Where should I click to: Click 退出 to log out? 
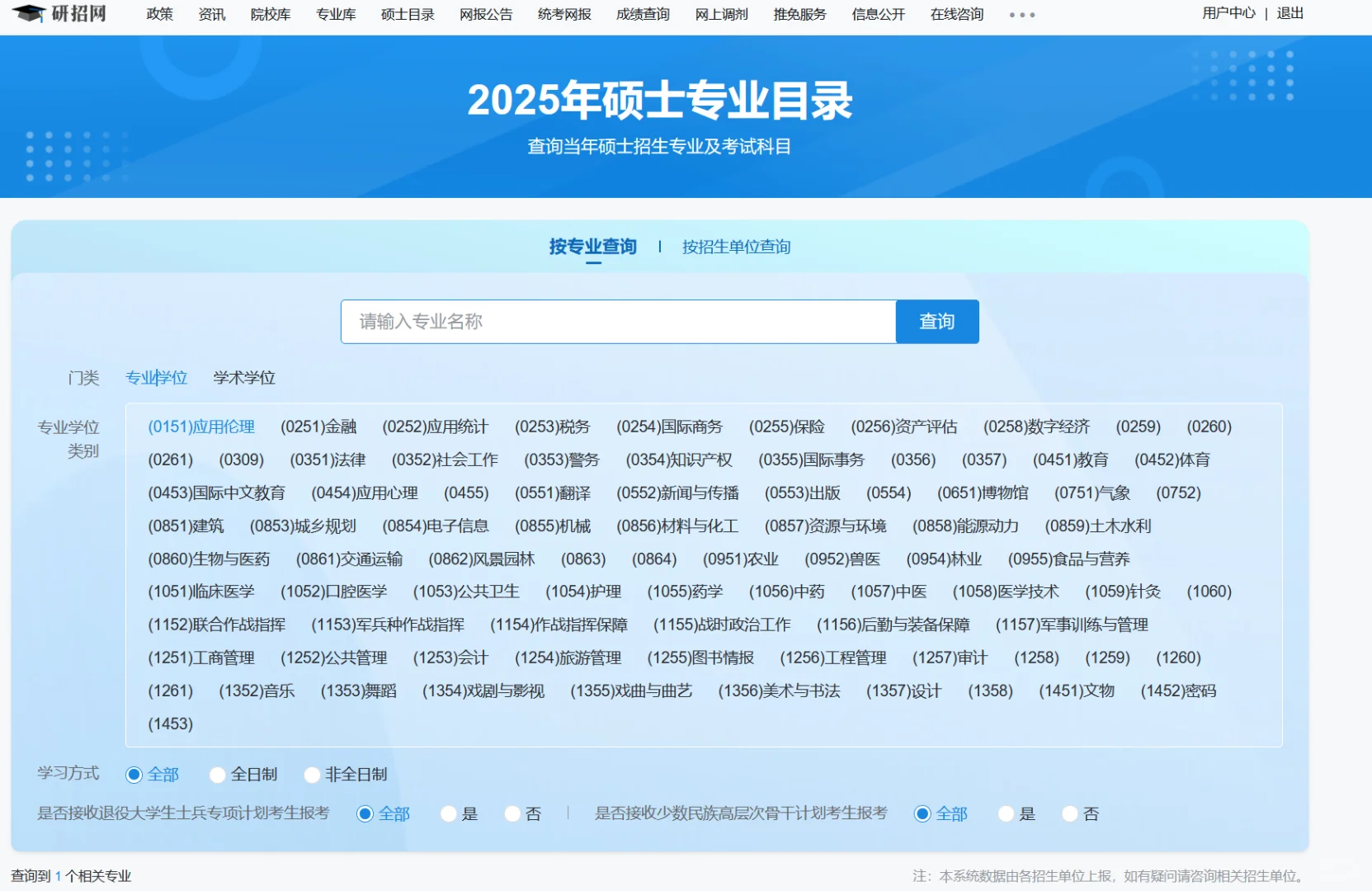pyautogui.click(x=1290, y=13)
